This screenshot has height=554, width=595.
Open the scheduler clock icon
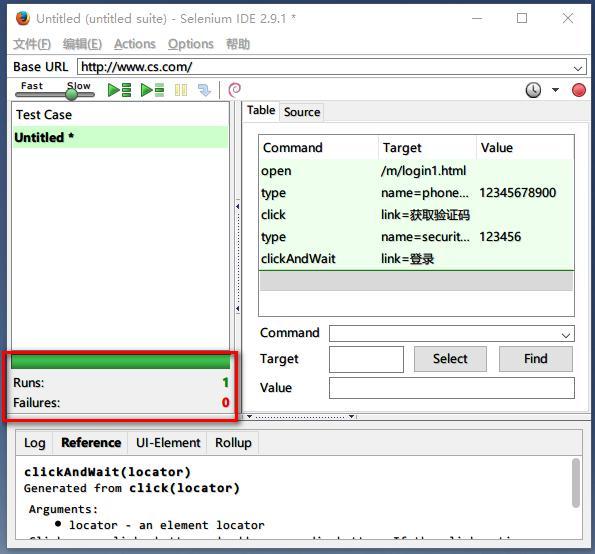(533, 90)
